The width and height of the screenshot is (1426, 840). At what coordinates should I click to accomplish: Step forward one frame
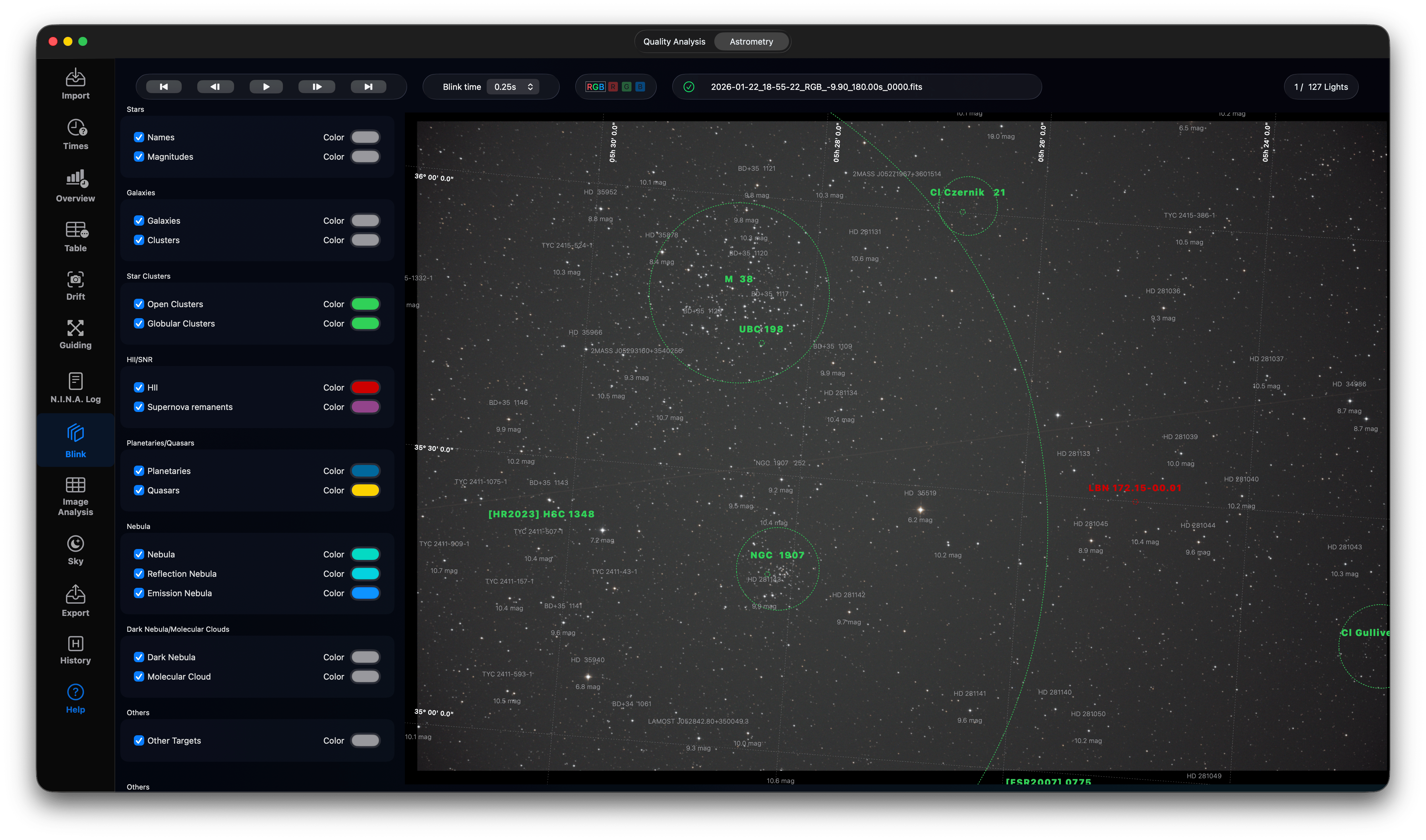point(317,87)
